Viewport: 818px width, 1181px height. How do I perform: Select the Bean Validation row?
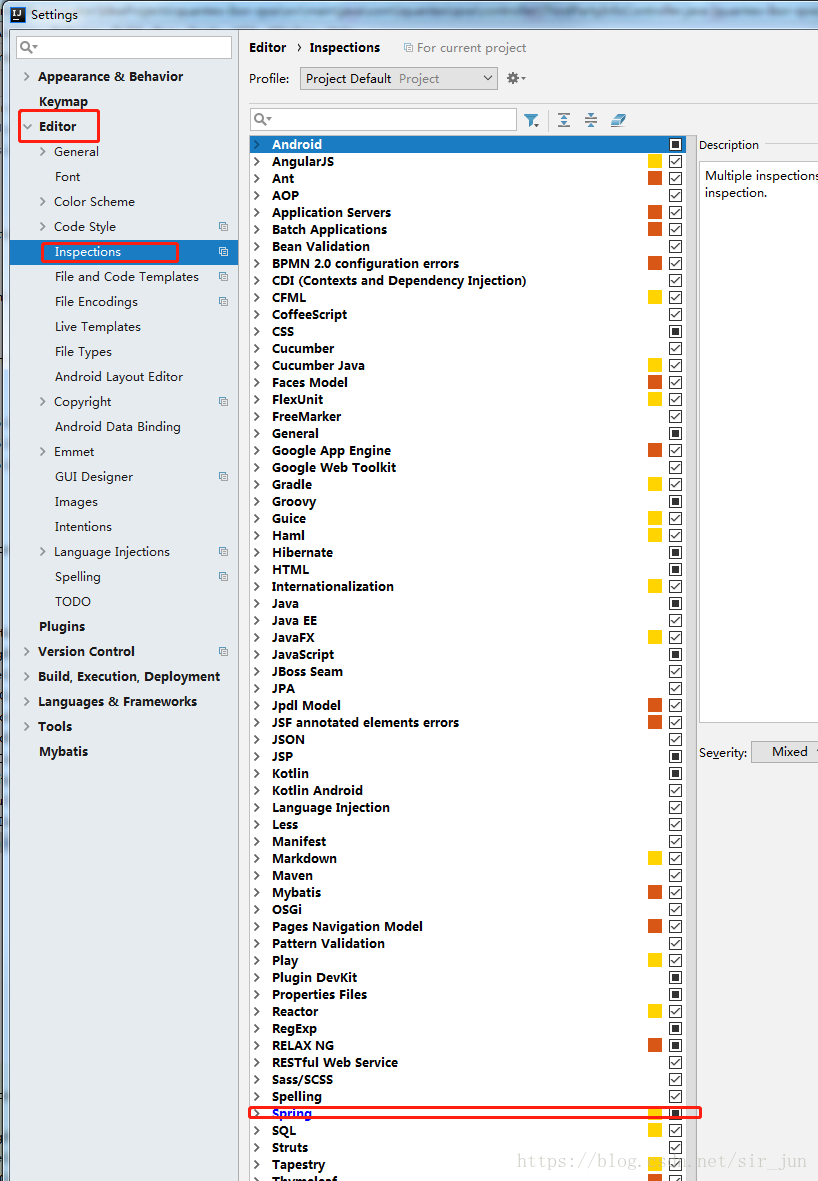[x=469, y=246]
